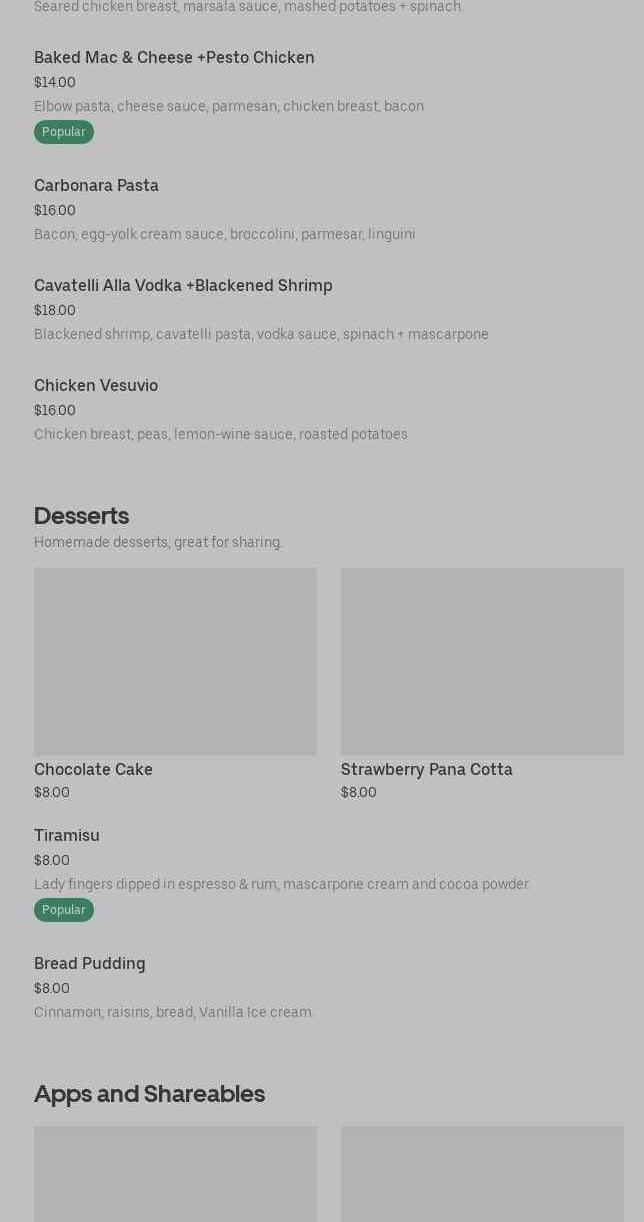Image resolution: width=644 pixels, height=1222 pixels.
Task: Click the Popular badge under Baked Mac & Cheese
Action: tap(64, 132)
